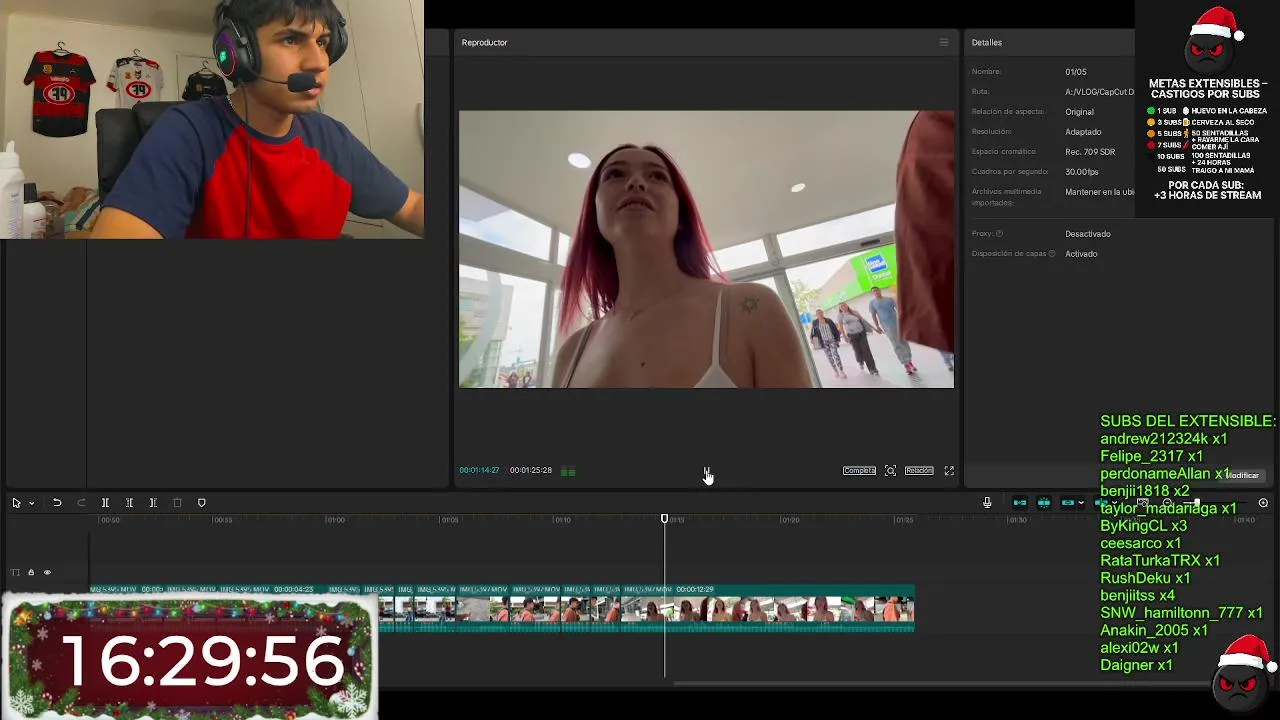Screen dimensions: 1280x720
Task: Click the color space value Rec. 709 SDR
Action: tap(1090, 152)
